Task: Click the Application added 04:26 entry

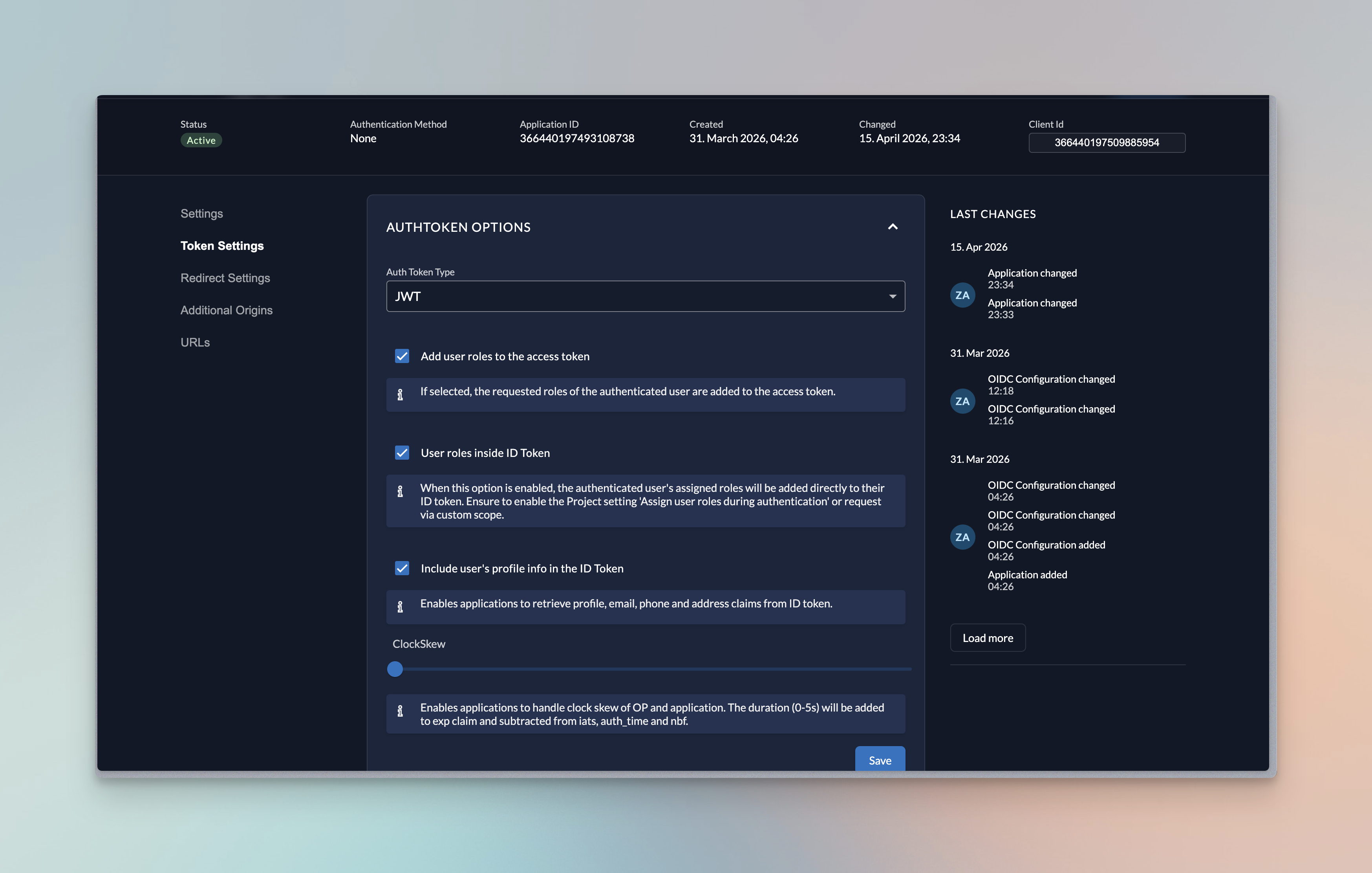Action: [1027, 580]
